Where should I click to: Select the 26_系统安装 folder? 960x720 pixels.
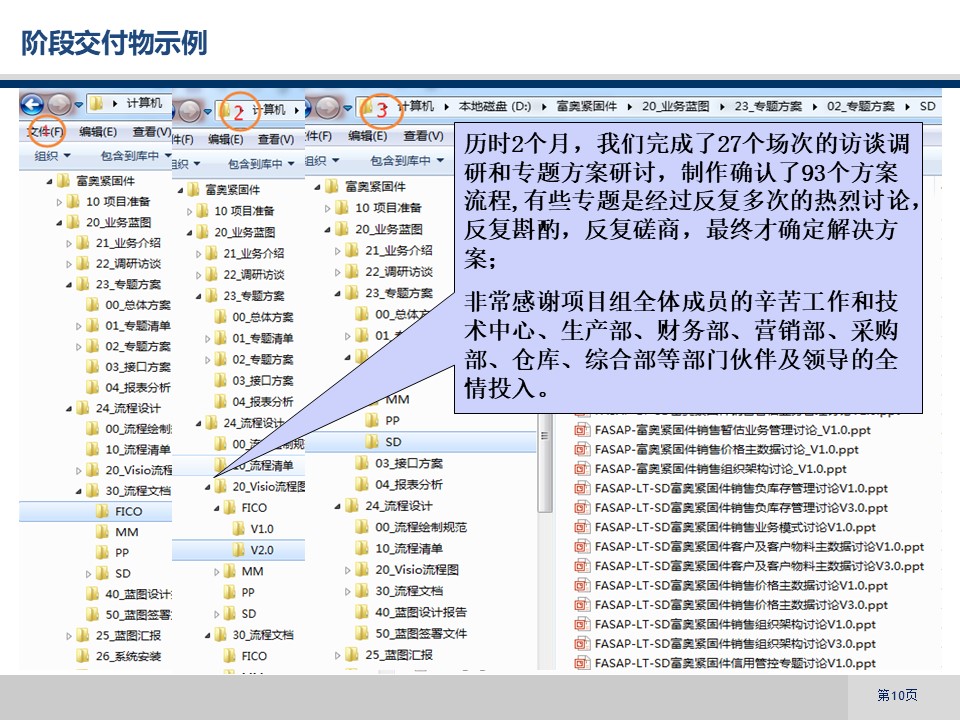coord(127,656)
